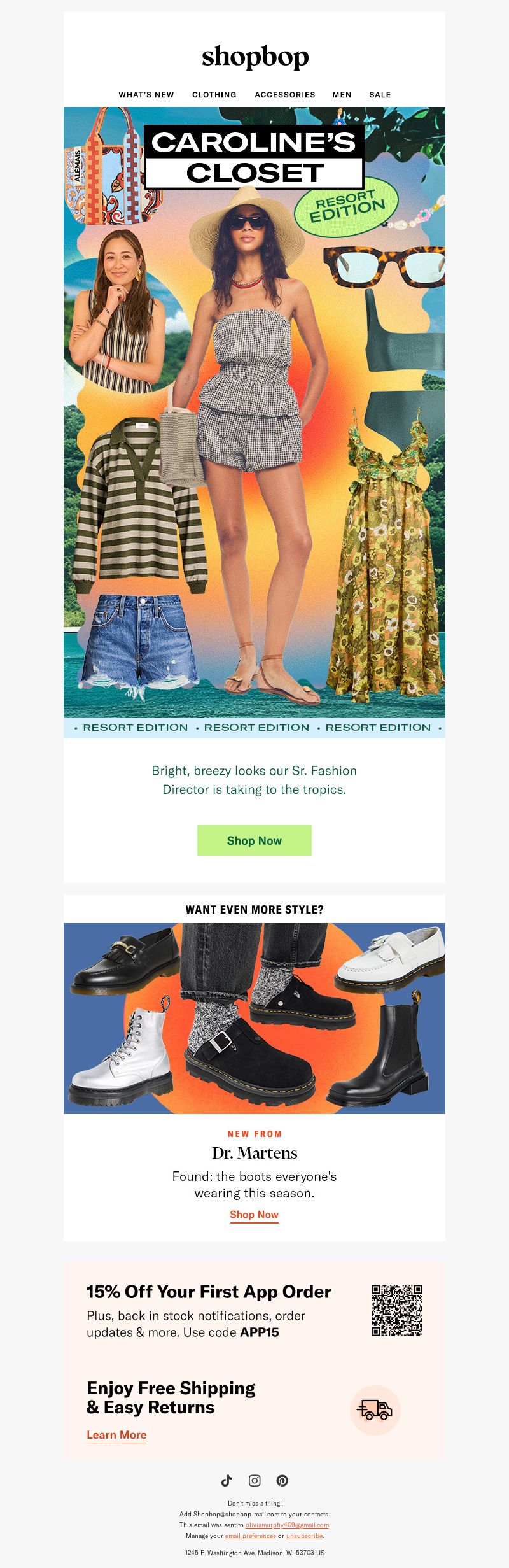Image resolution: width=509 pixels, height=1568 pixels.
Task: Click the denim cutoff shorts image
Action: (x=139, y=645)
